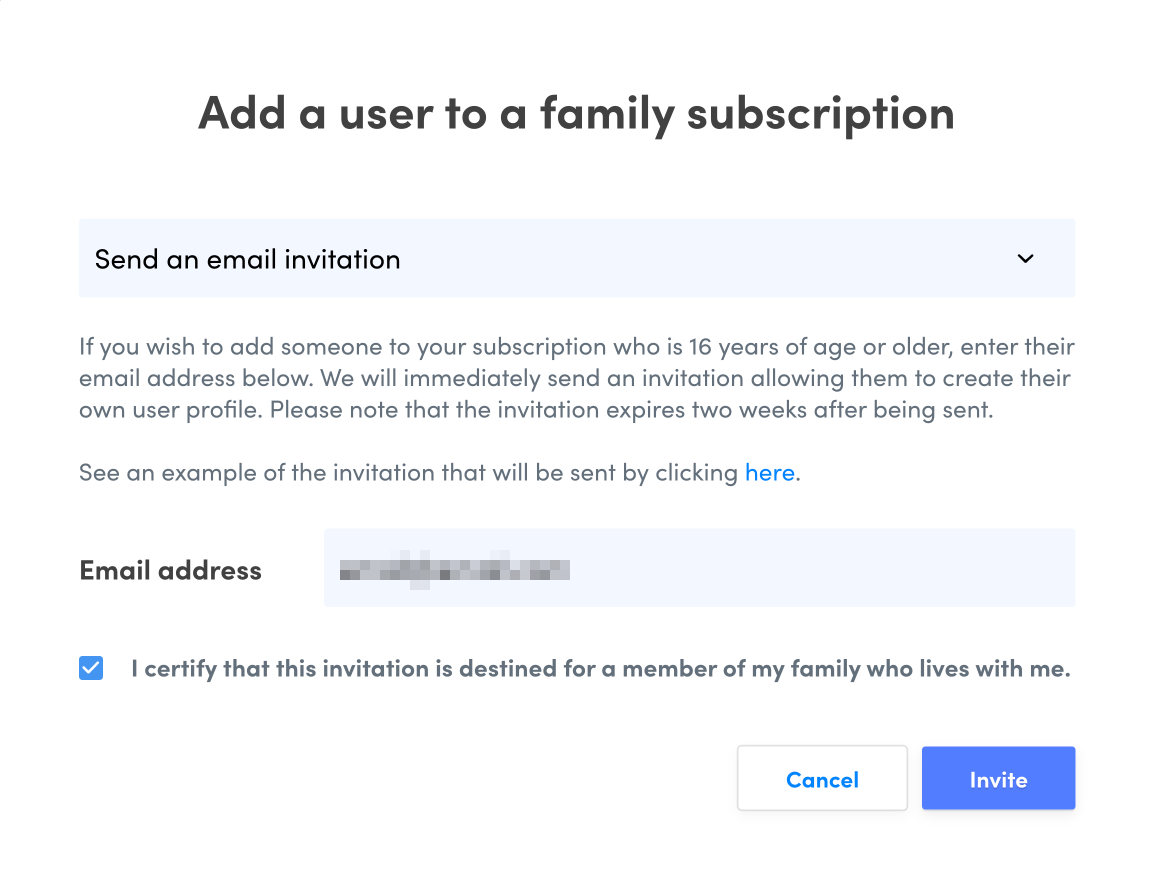Click the "Email address" field label
This screenshot has height=888, width=1152.
coord(170,571)
